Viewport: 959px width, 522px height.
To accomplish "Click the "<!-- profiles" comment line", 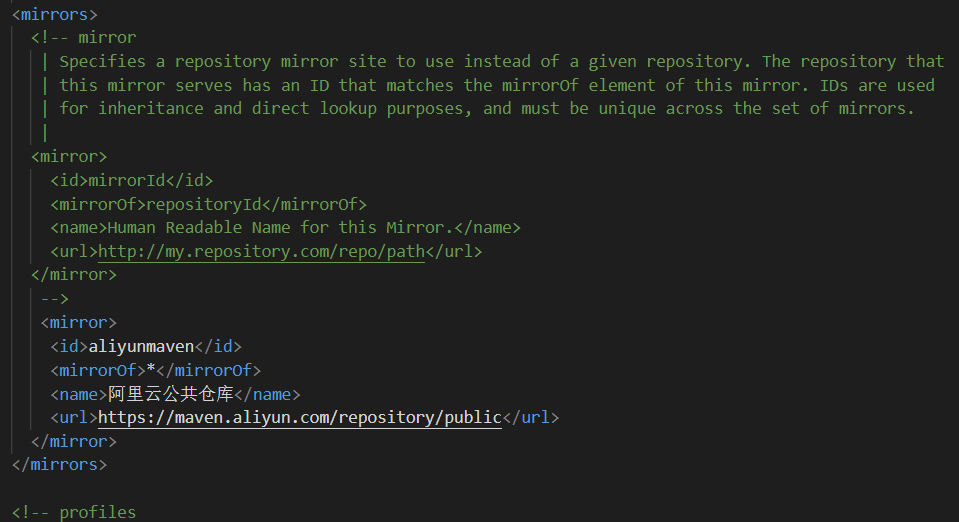I will click(x=74, y=513).
